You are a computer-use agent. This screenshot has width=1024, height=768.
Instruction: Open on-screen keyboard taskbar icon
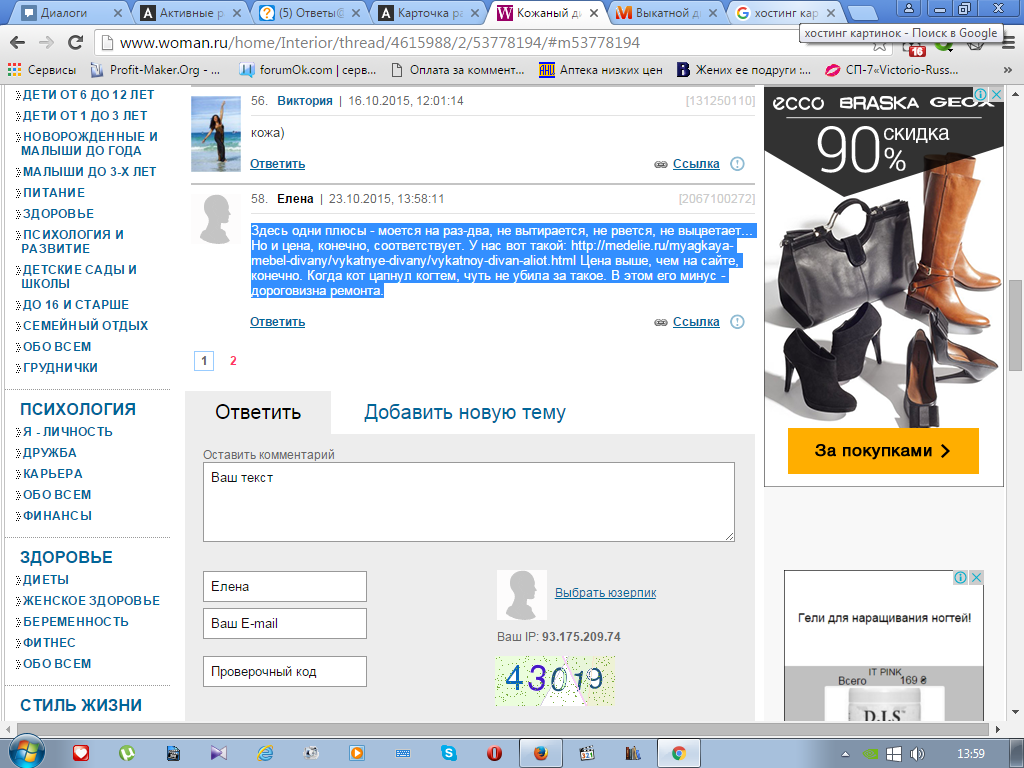403,754
